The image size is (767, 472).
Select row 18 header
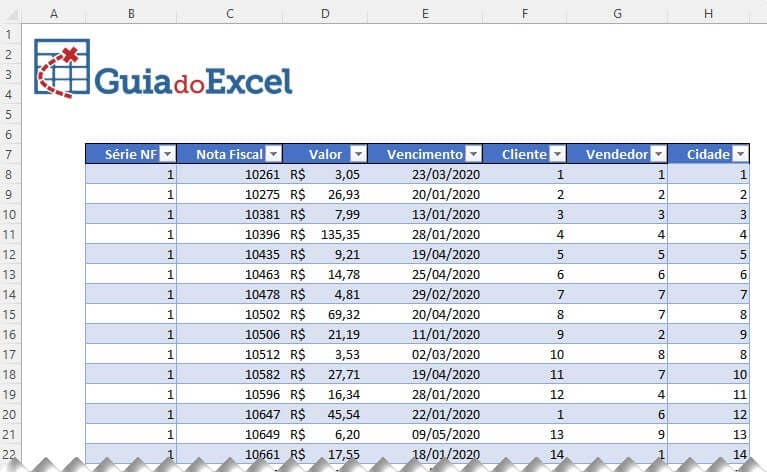pyautogui.click(x=10, y=375)
